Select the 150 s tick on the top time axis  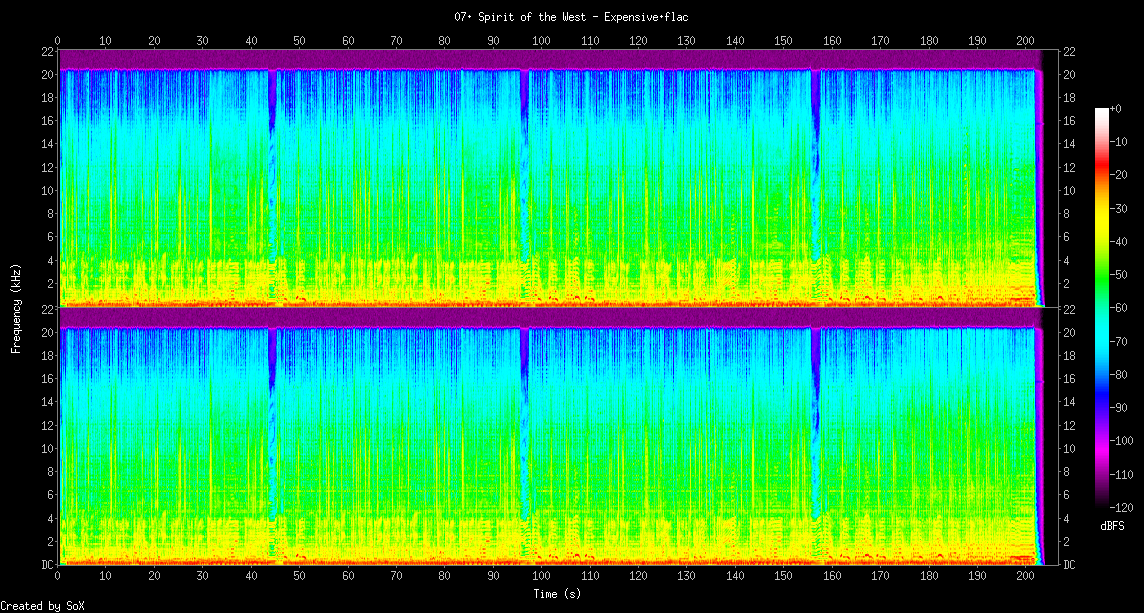[783, 40]
